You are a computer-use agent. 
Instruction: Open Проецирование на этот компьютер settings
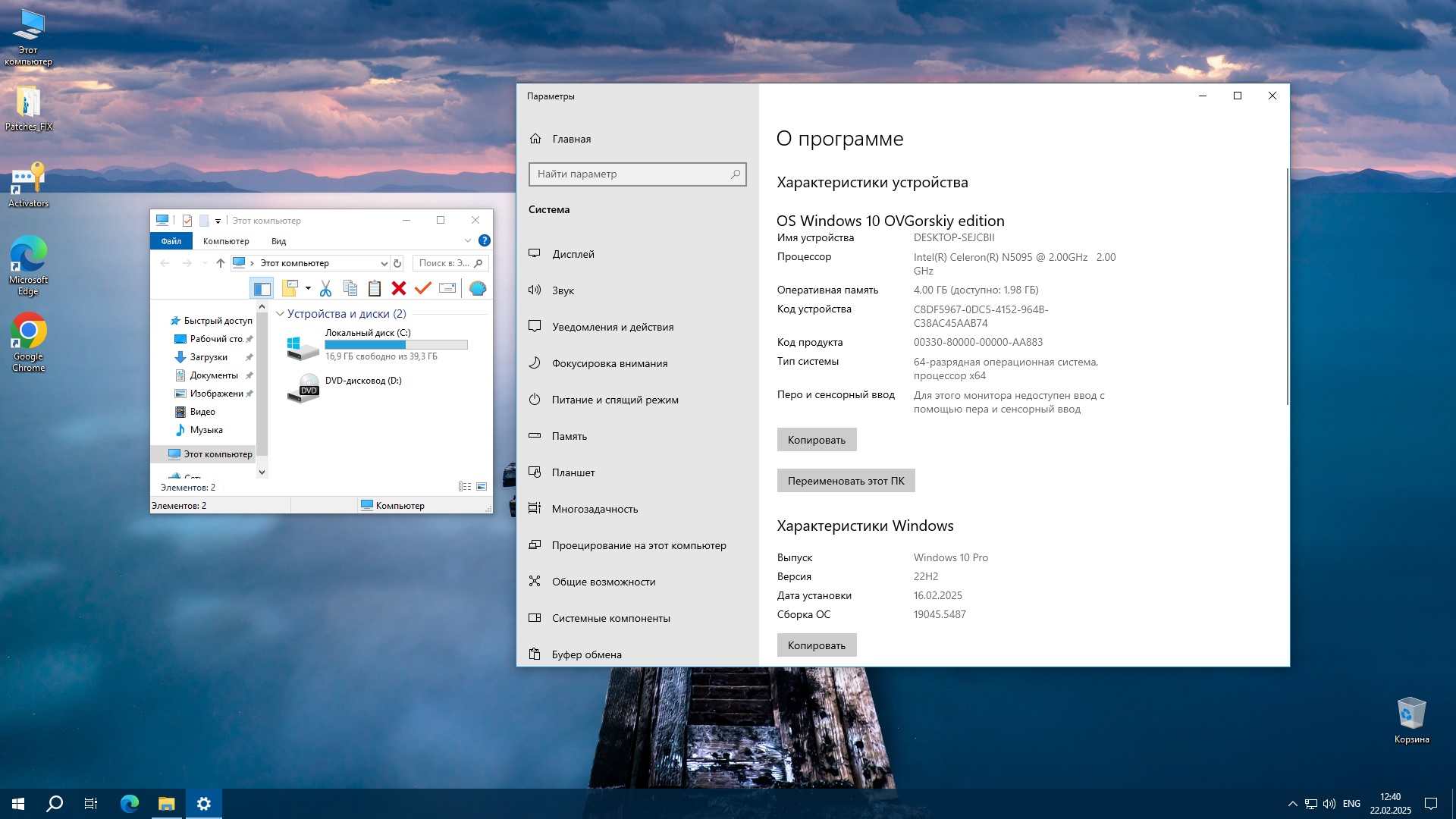coord(639,545)
